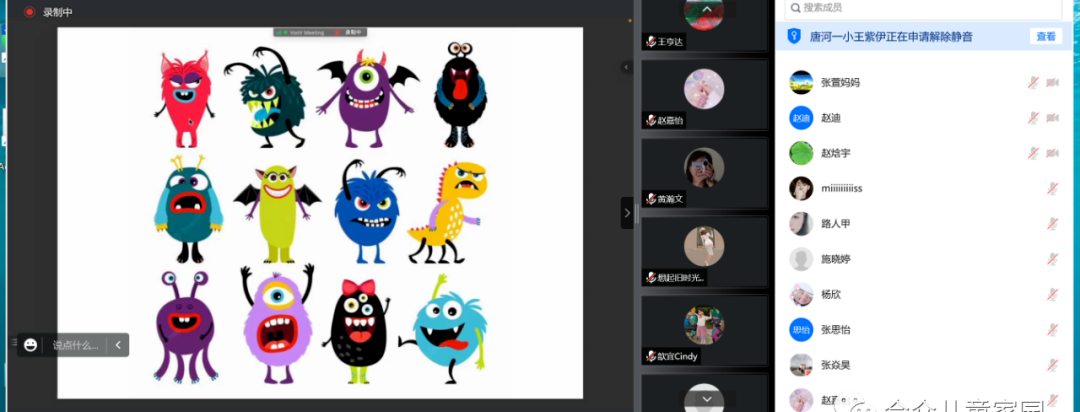Click member name 张萱妈妈

840,83
